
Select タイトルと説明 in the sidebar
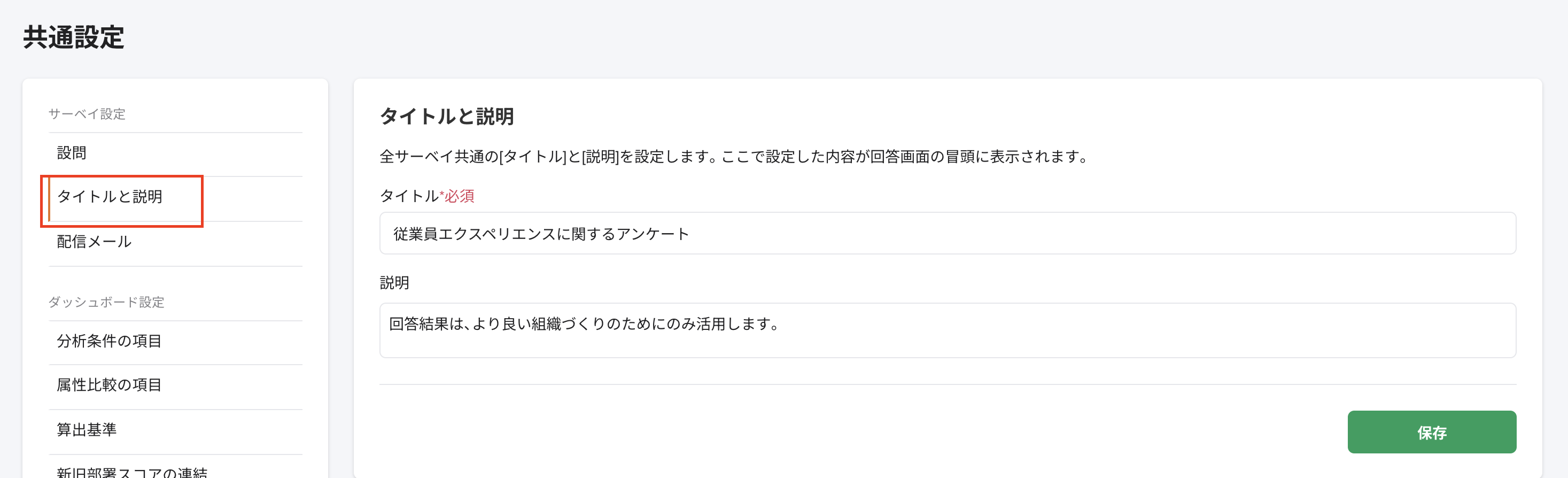pos(113,197)
